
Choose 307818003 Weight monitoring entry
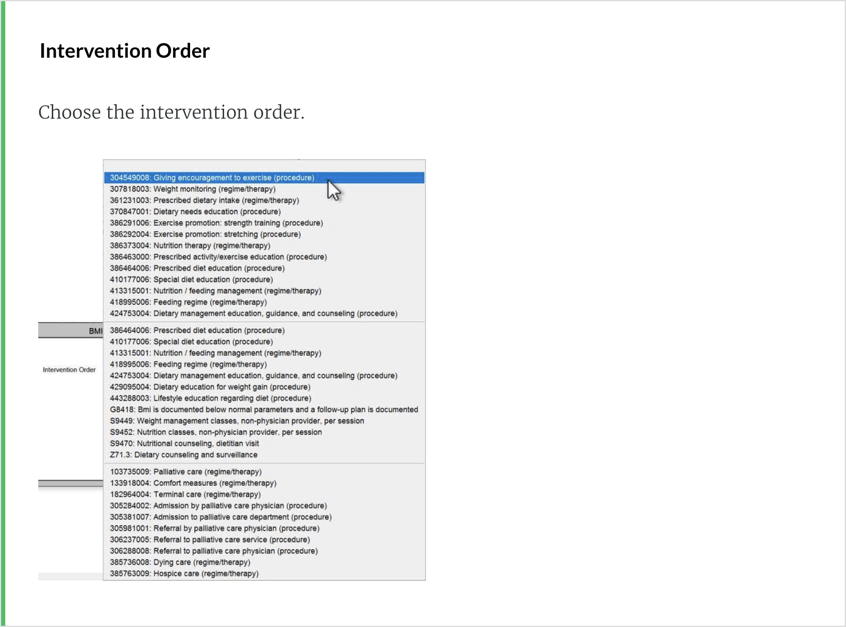point(193,189)
